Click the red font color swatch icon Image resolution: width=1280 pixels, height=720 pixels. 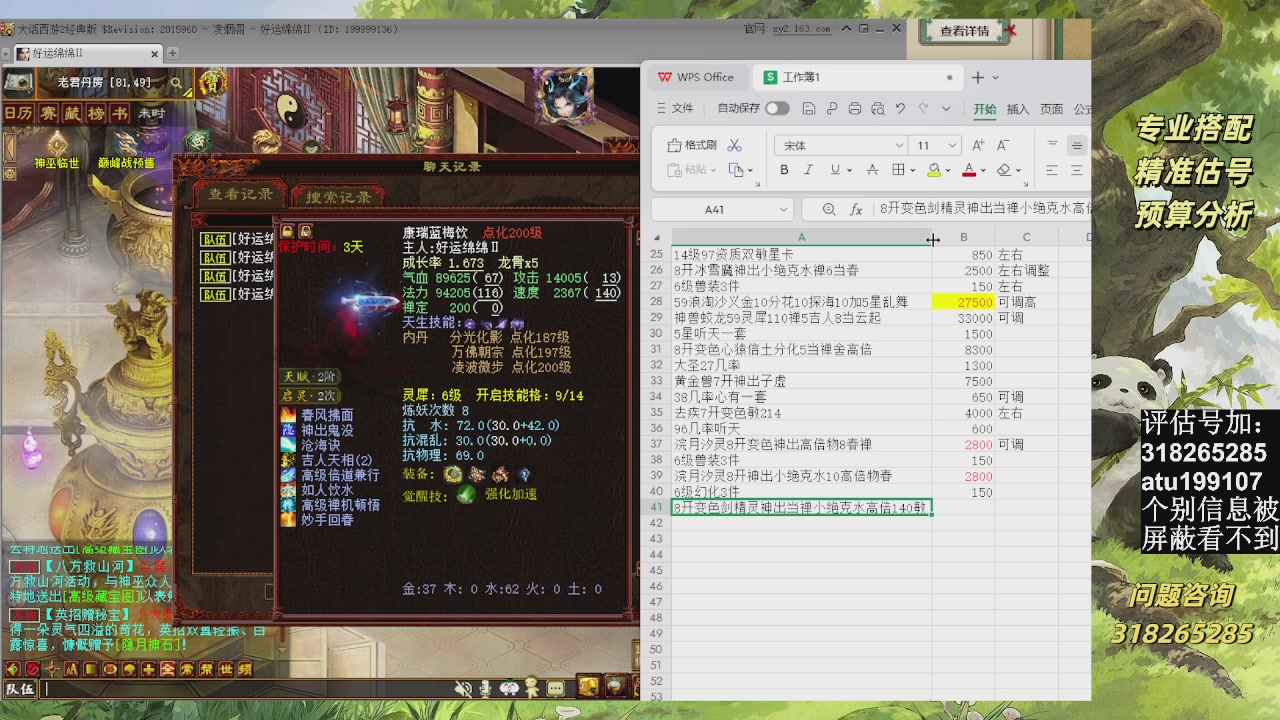[968, 170]
